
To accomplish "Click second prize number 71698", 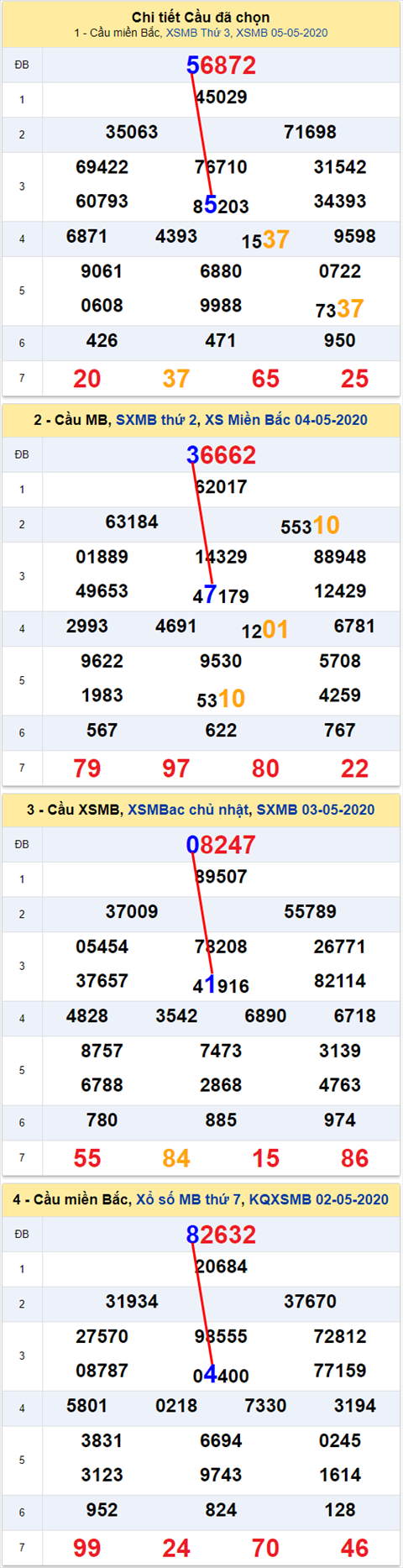I will tap(310, 132).
